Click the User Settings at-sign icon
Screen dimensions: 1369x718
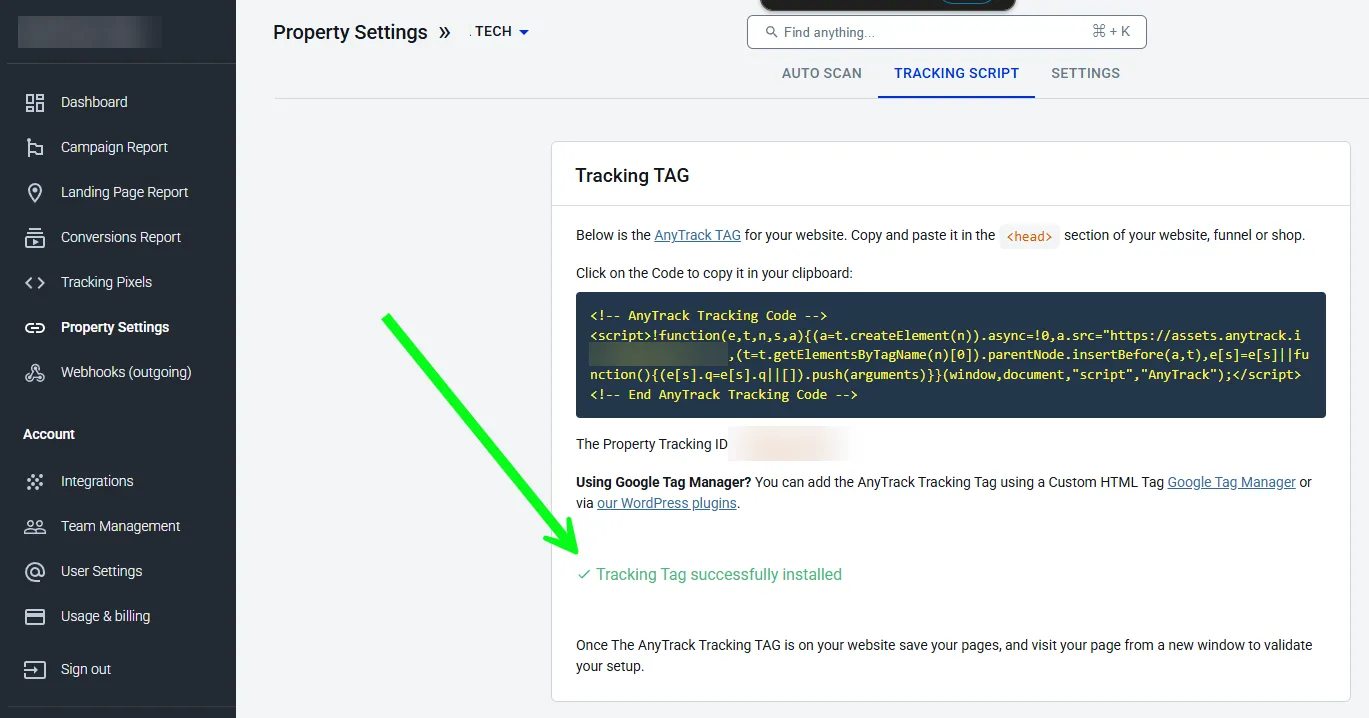(x=35, y=571)
